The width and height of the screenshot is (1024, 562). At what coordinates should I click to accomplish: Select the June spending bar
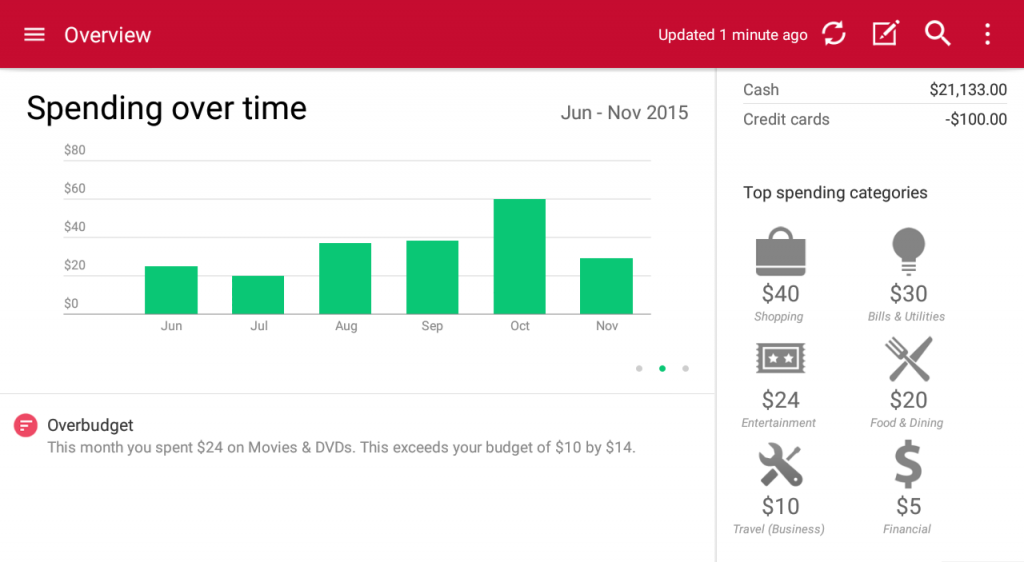click(171, 290)
